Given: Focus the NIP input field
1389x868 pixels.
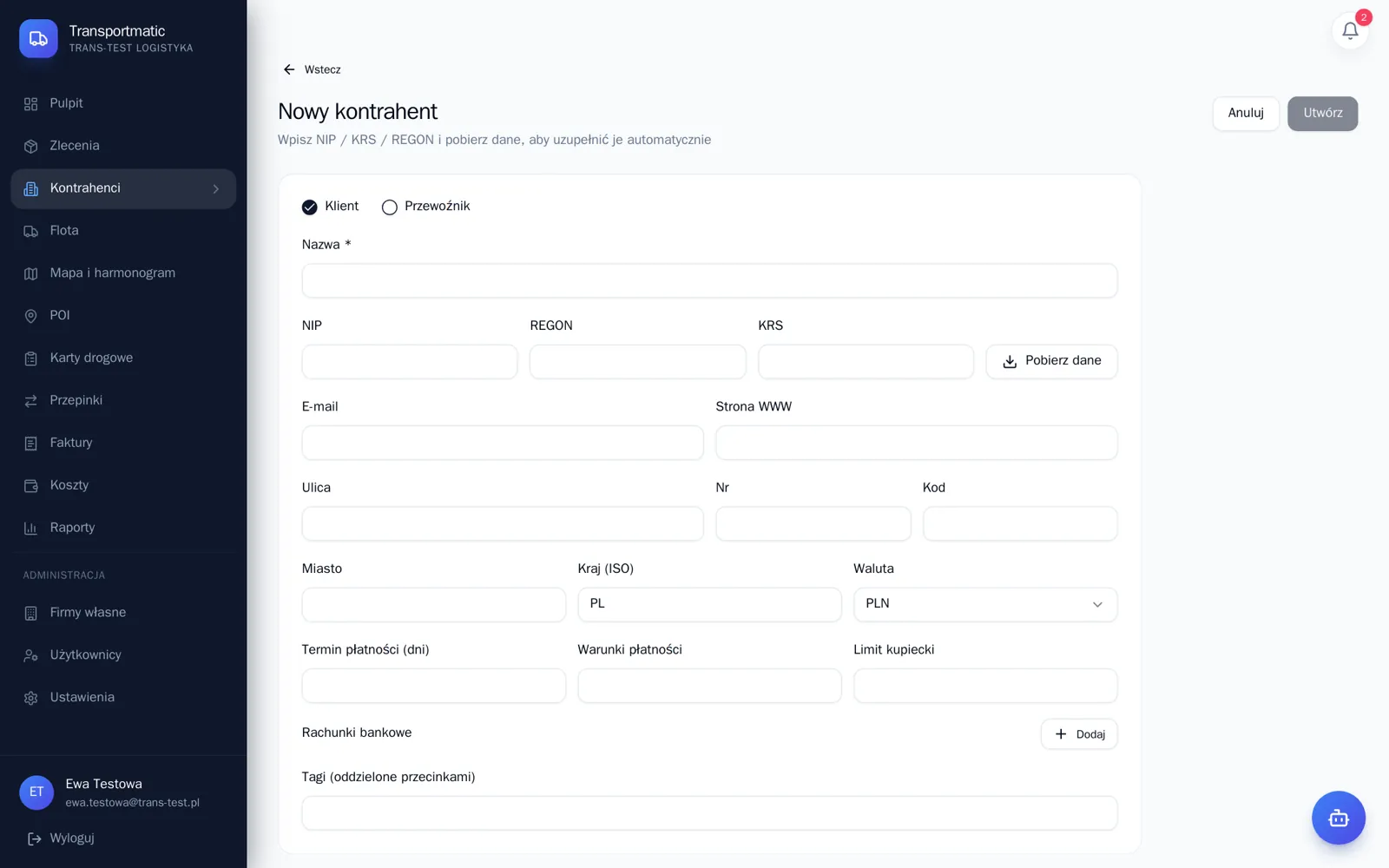Looking at the screenshot, I should [x=410, y=361].
